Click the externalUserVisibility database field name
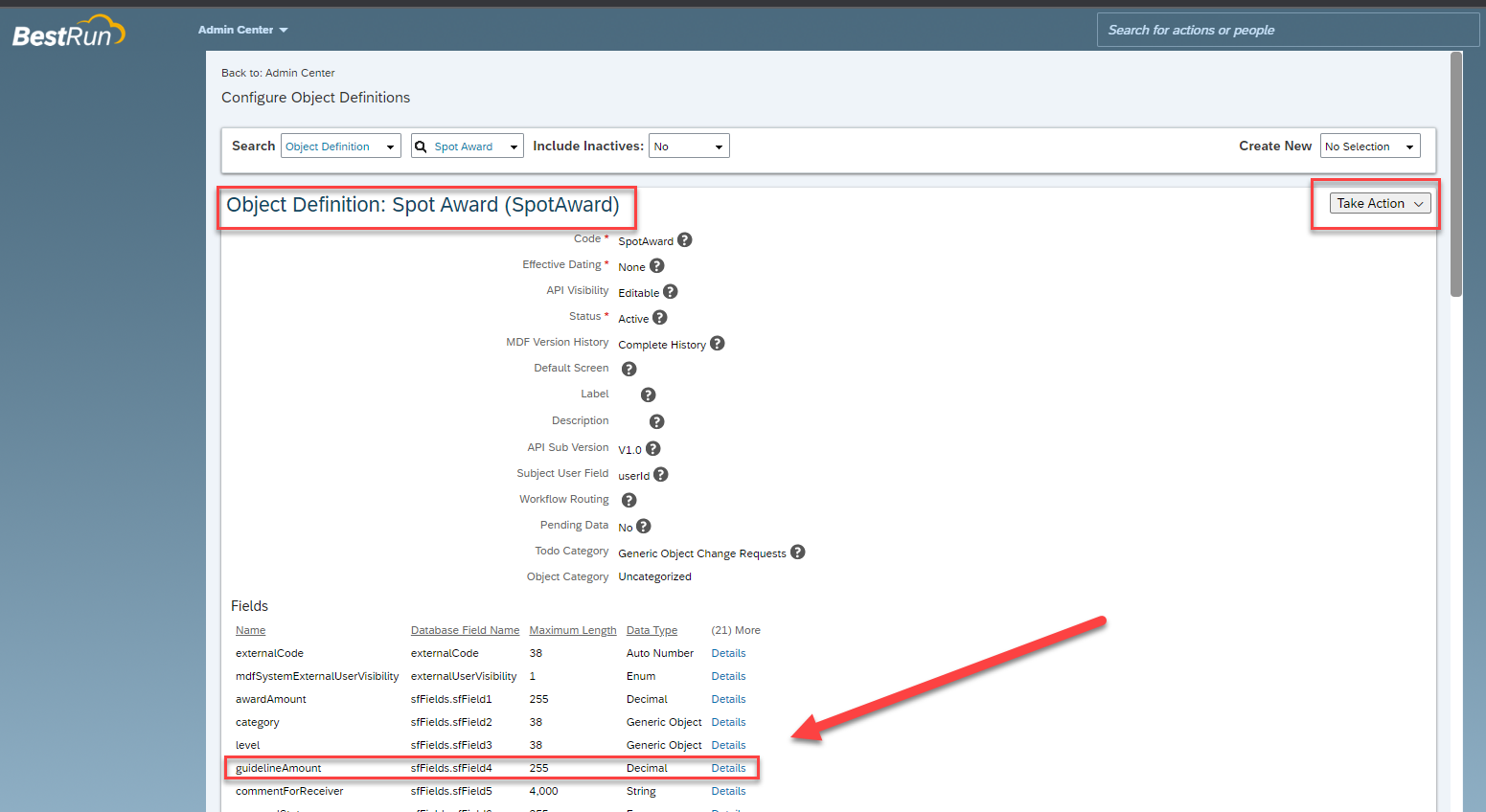This screenshot has width=1486, height=812. pos(464,676)
